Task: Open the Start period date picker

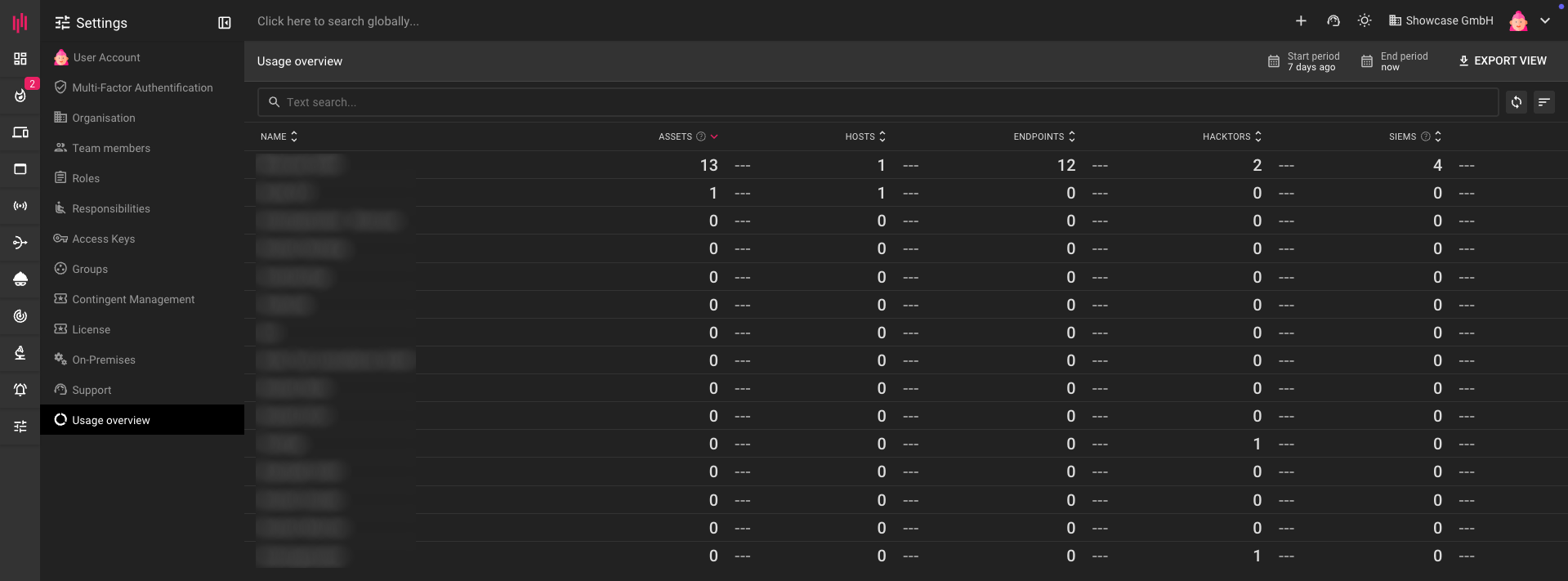Action: [1304, 61]
